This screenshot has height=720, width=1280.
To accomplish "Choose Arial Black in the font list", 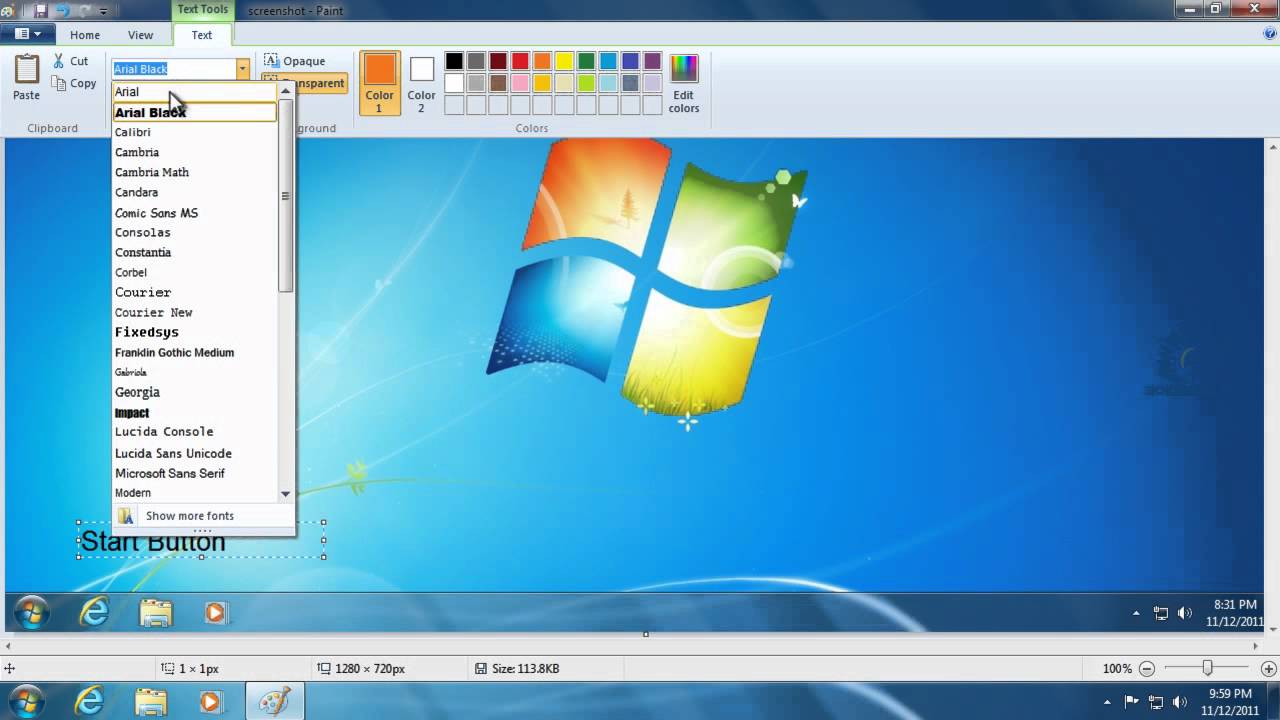I will [194, 112].
